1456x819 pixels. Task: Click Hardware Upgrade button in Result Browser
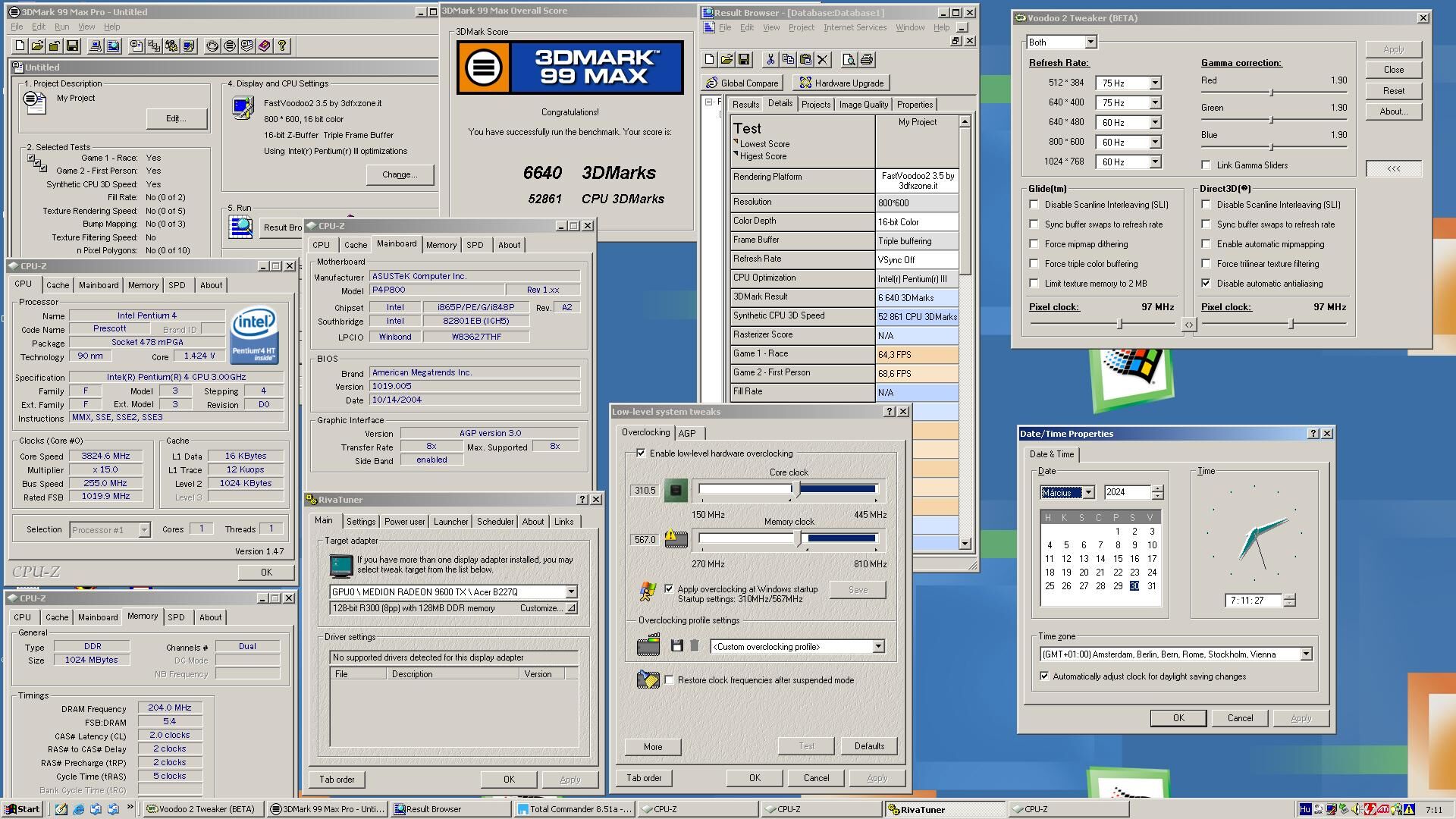click(841, 83)
